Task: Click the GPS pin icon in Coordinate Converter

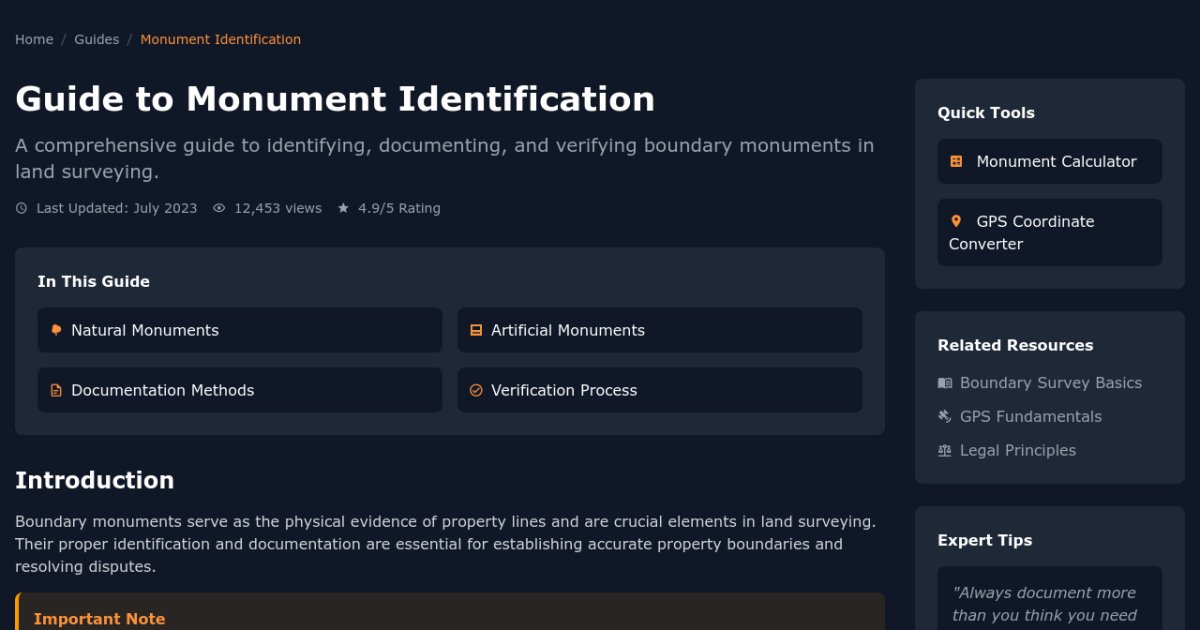Action: pyautogui.click(x=956, y=221)
